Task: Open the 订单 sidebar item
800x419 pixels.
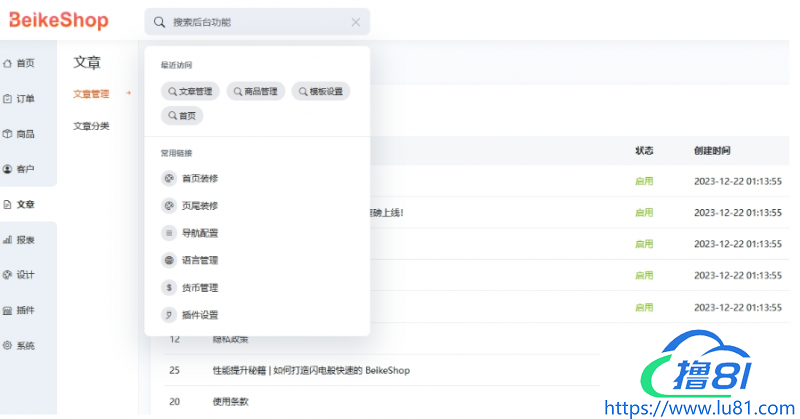Action: tap(20, 99)
